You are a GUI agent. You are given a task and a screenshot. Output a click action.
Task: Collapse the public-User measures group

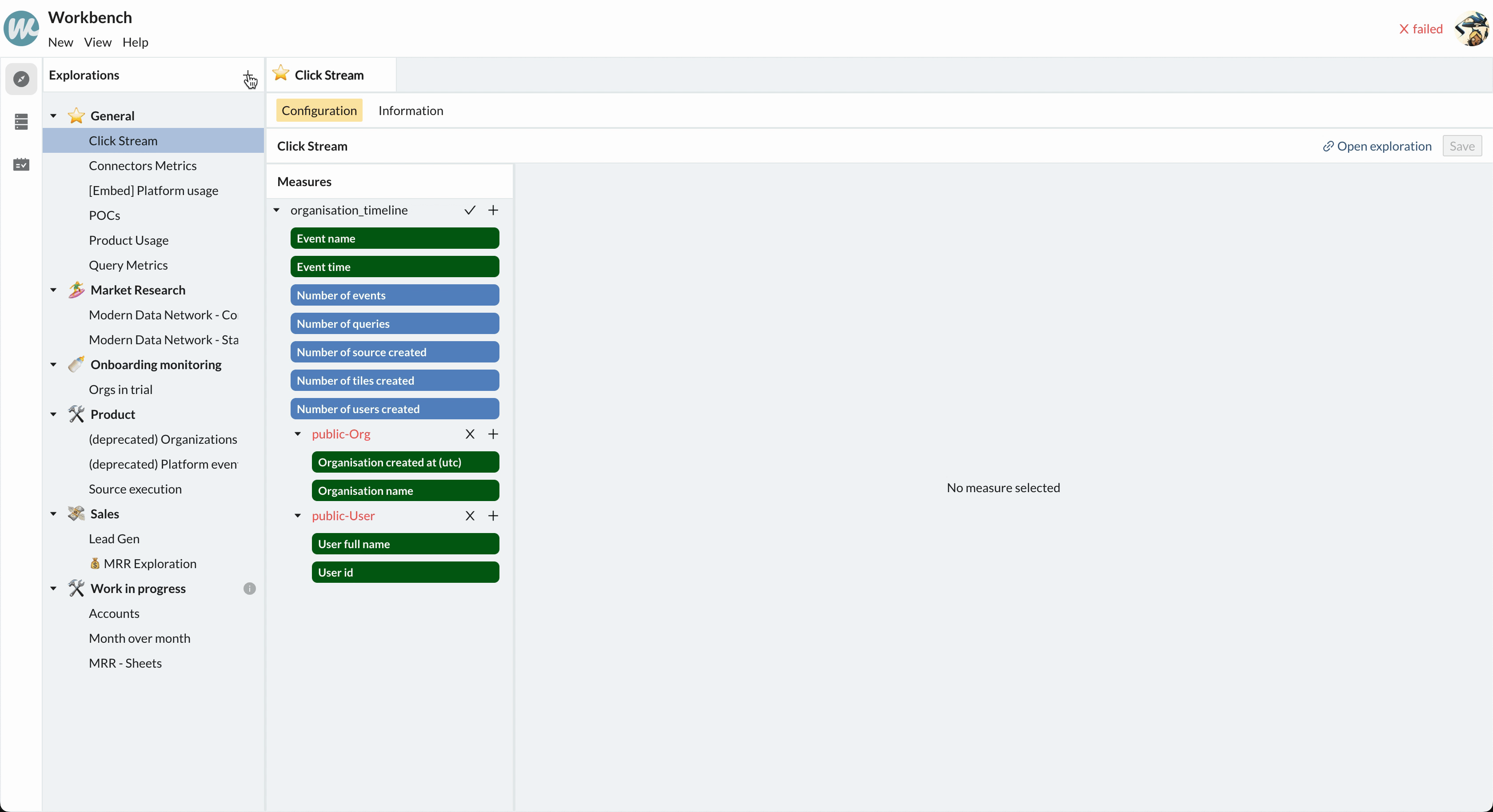pyautogui.click(x=298, y=516)
